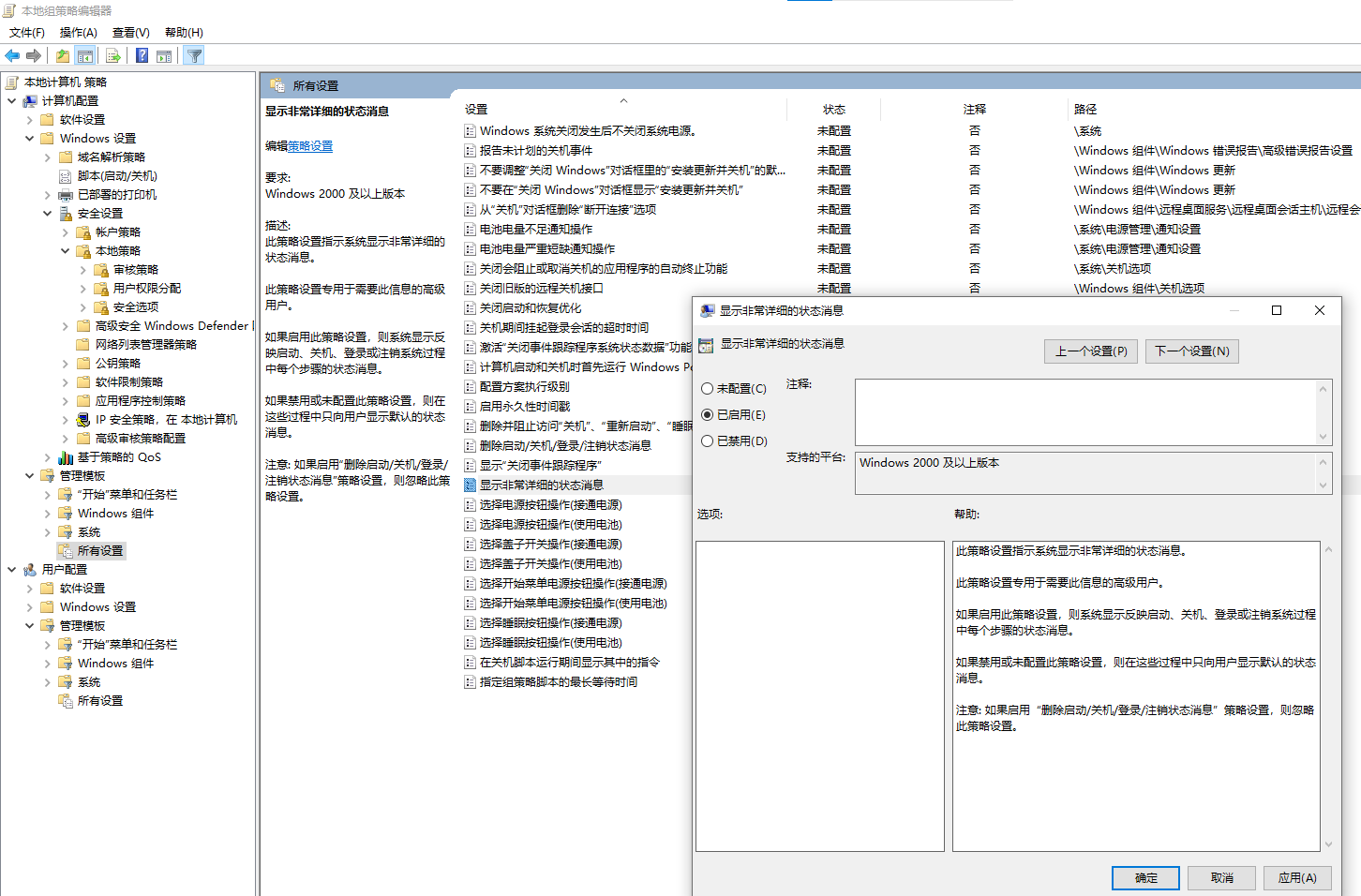Open the 查看(V) menu
The height and width of the screenshot is (896, 1361).
pyautogui.click(x=131, y=33)
